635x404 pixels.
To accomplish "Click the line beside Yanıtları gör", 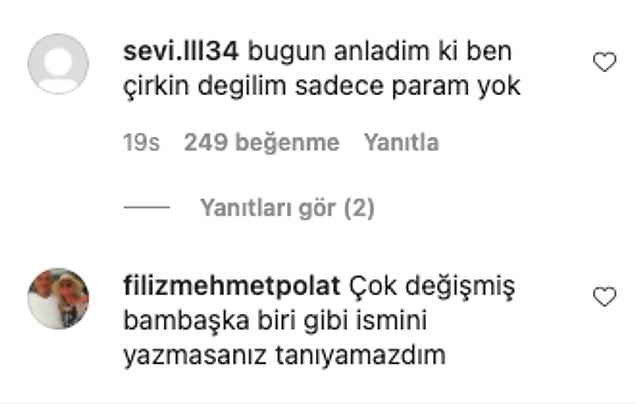I will tap(147, 207).
